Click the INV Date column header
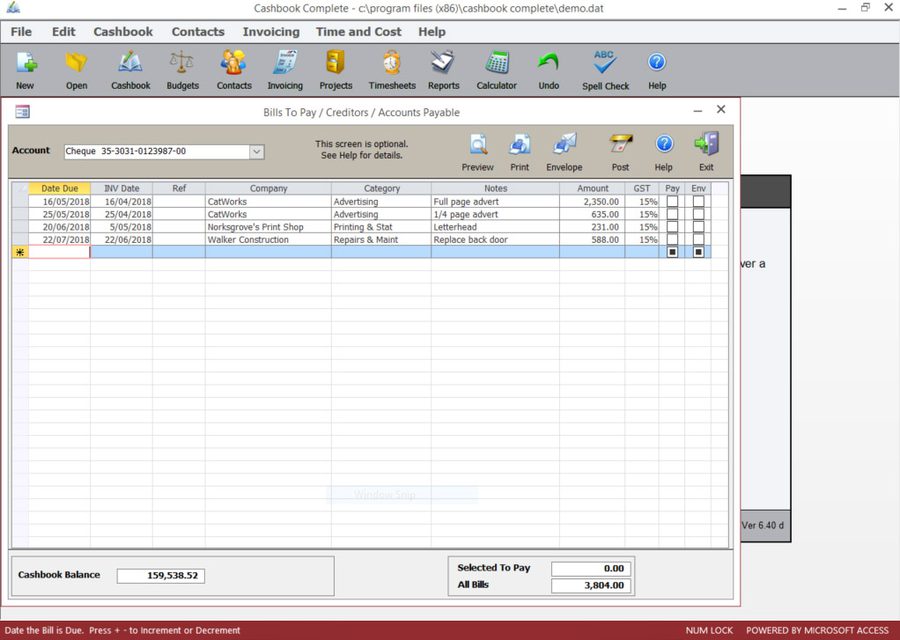The height and width of the screenshot is (640, 900). (x=122, y=188)
